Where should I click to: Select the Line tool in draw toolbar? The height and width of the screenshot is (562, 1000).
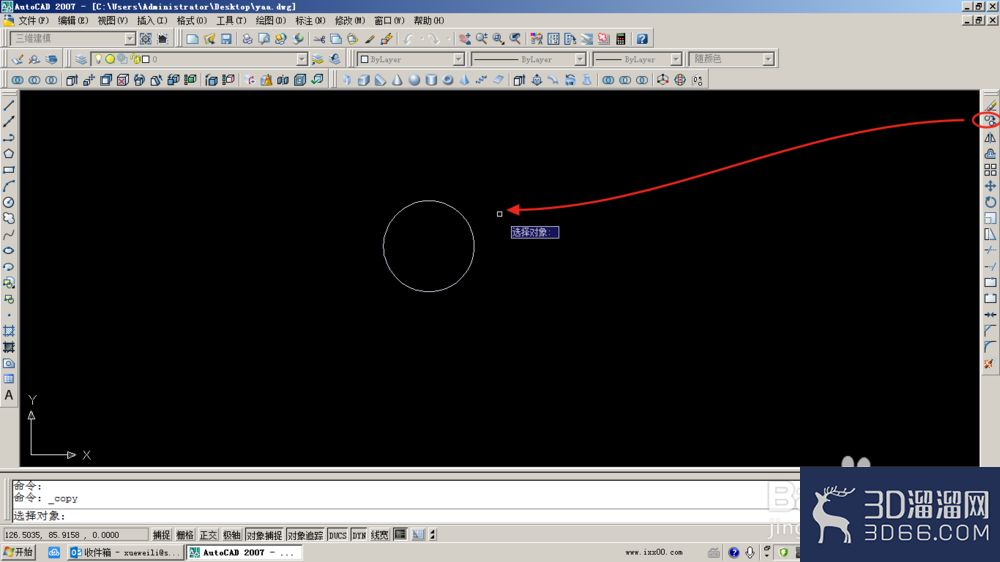9,105
